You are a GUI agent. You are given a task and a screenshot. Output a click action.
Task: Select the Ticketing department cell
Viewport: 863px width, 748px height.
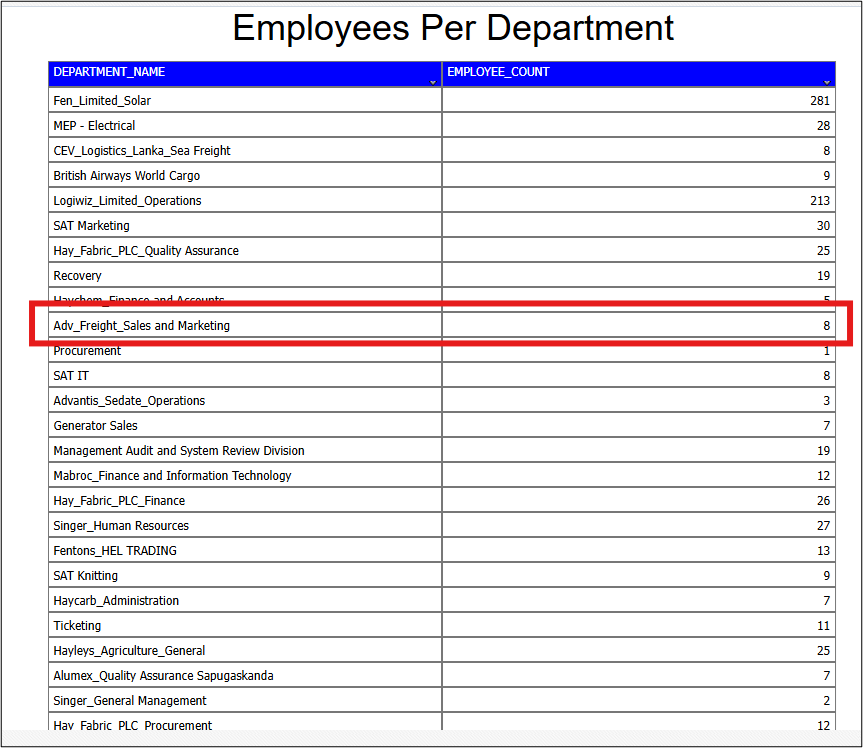(77, 626)
